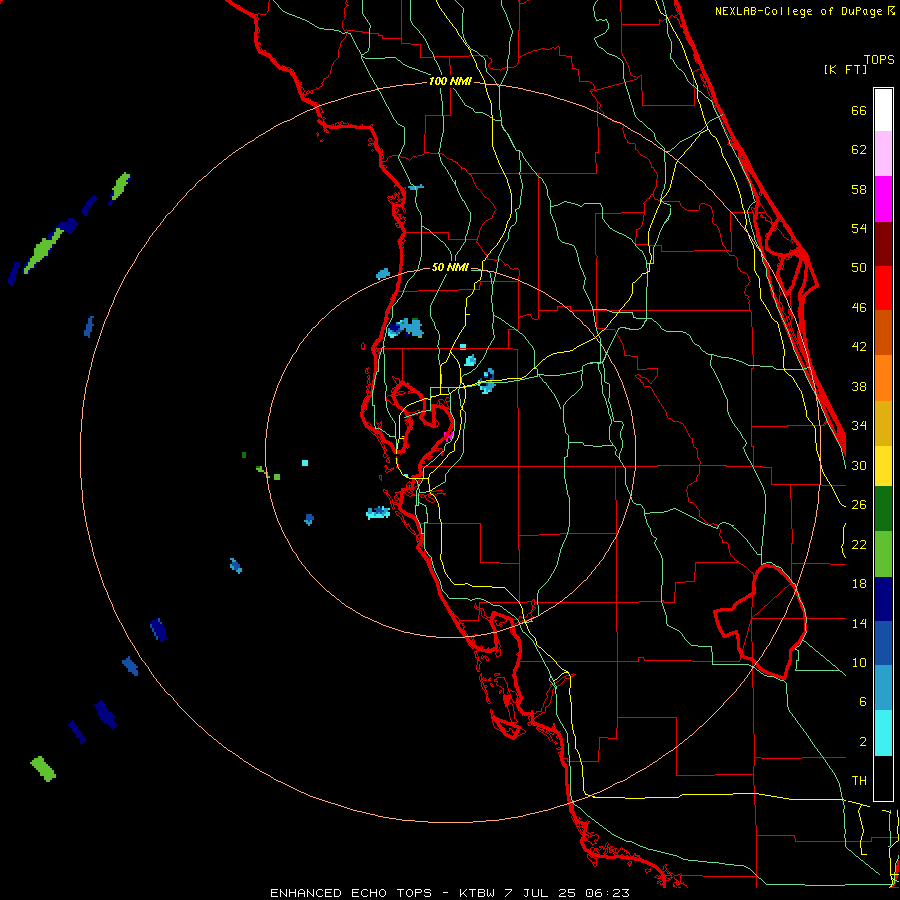Click the 58 value on the legend
The width and height of the screenshot is (900, 900).
859,189
